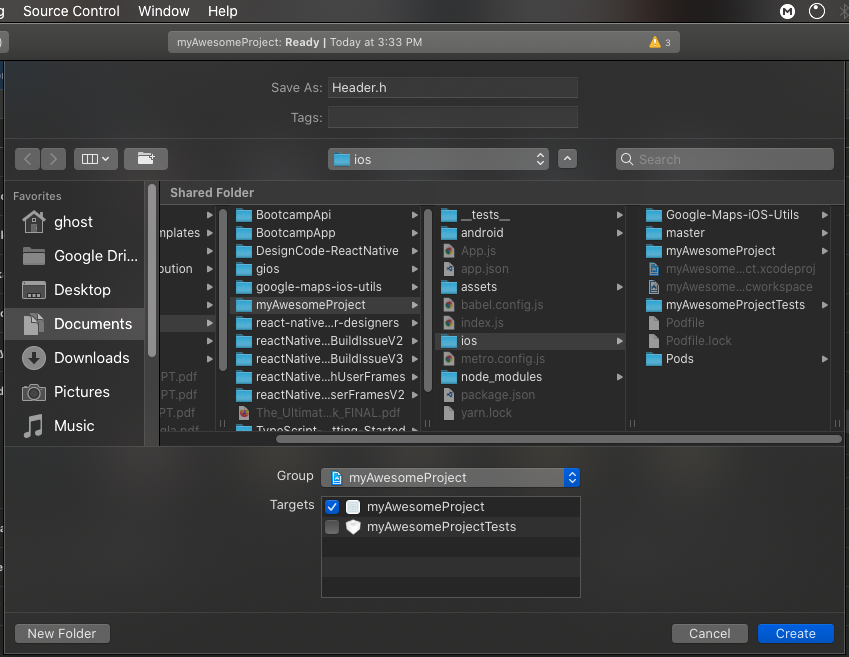849x657 pixels.
Task: Click the M icon in menu bar
Action: tap(787, 11)
